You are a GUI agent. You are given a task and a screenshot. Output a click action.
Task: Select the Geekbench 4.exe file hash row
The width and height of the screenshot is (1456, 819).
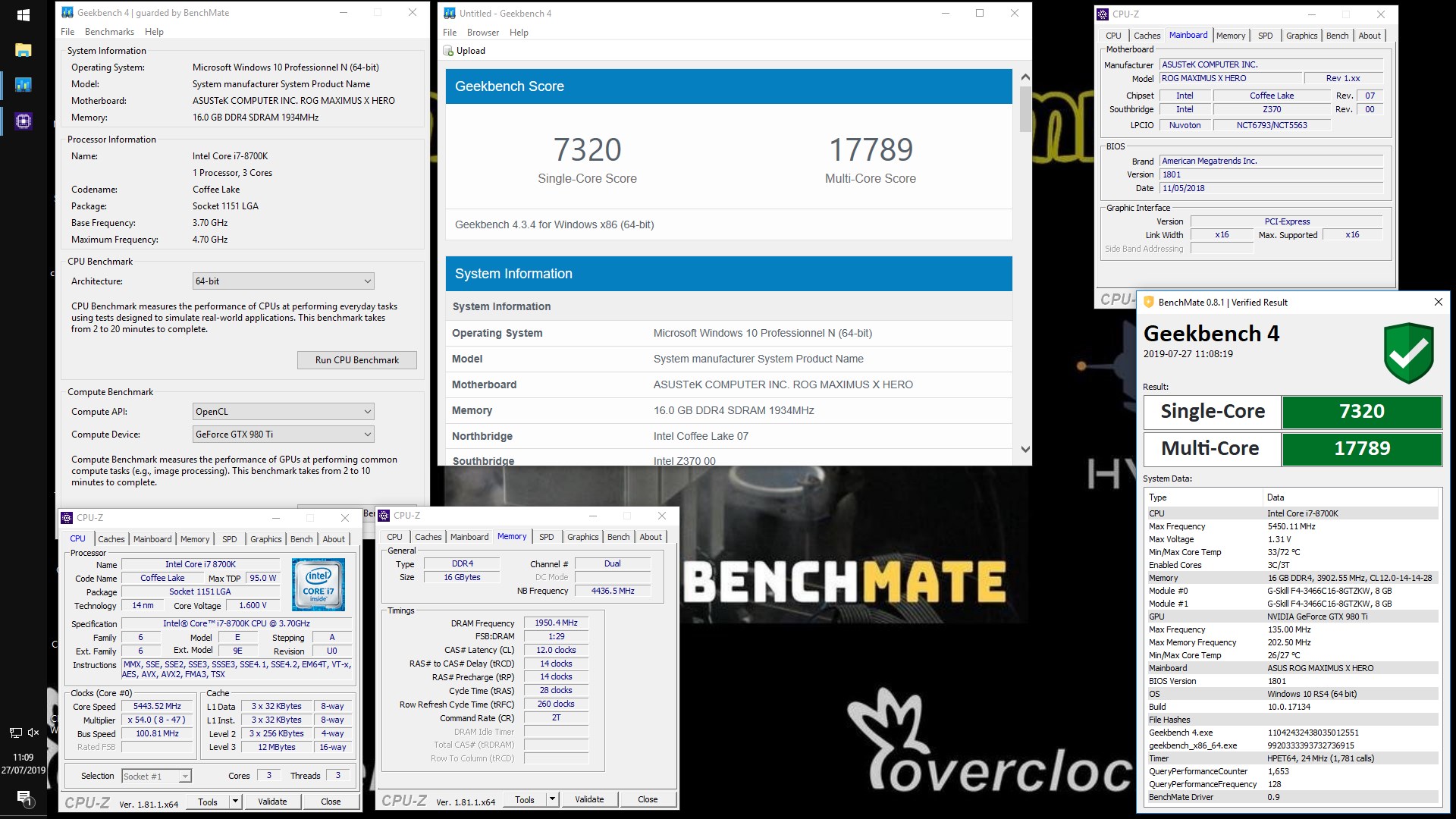[x=1291, y=733]
